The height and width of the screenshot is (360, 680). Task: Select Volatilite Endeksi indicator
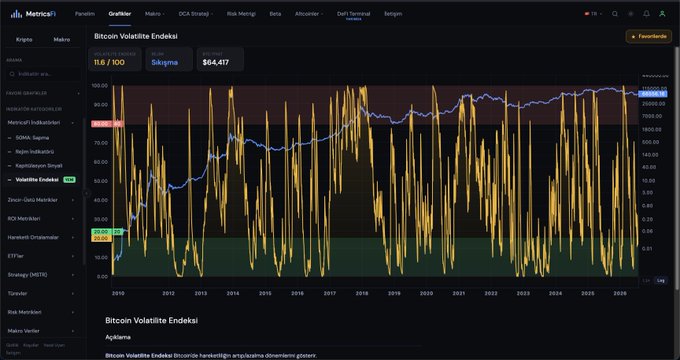click(x=36, y=180)
